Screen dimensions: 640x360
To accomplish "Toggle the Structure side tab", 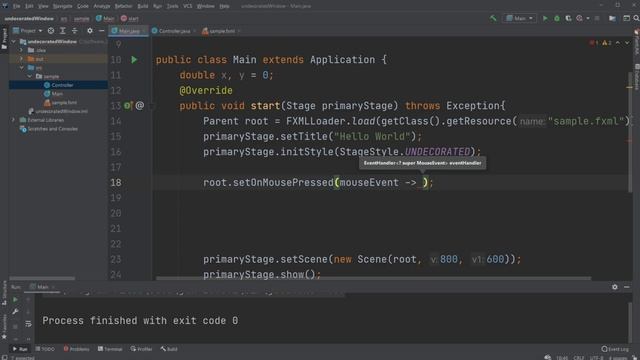I will 4,293.
